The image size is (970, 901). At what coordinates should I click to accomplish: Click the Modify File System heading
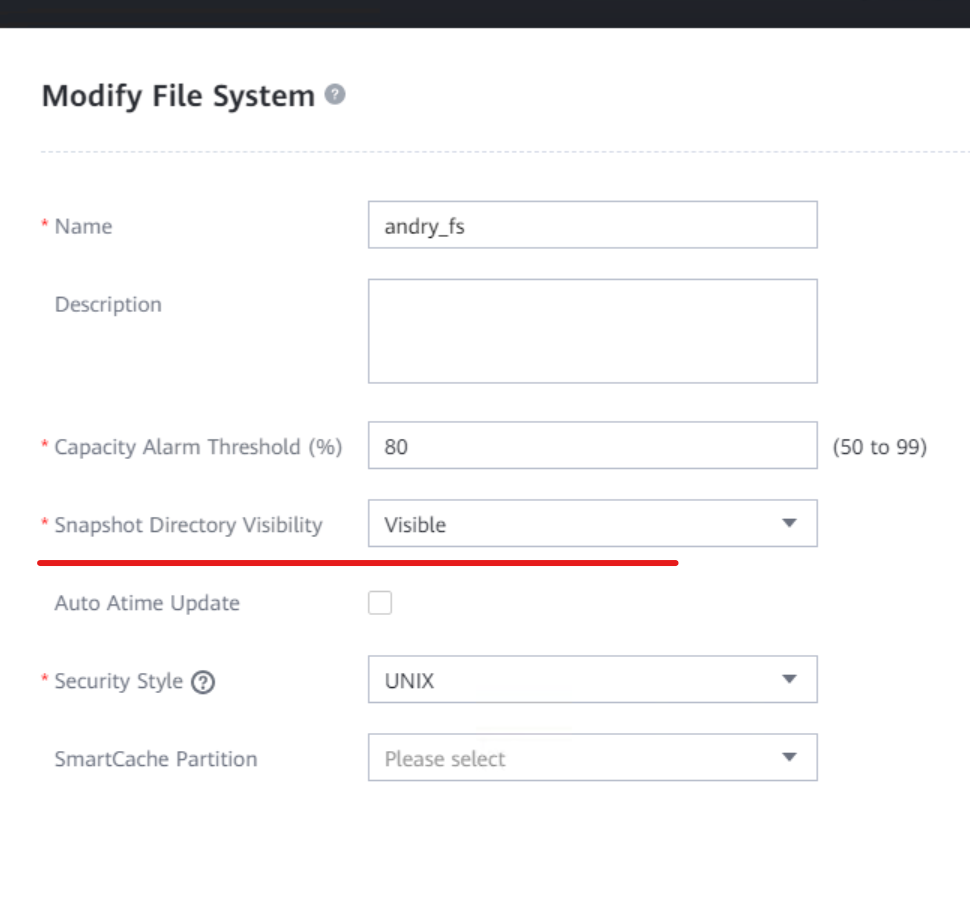pyautogui.click(x=178, y=96)
